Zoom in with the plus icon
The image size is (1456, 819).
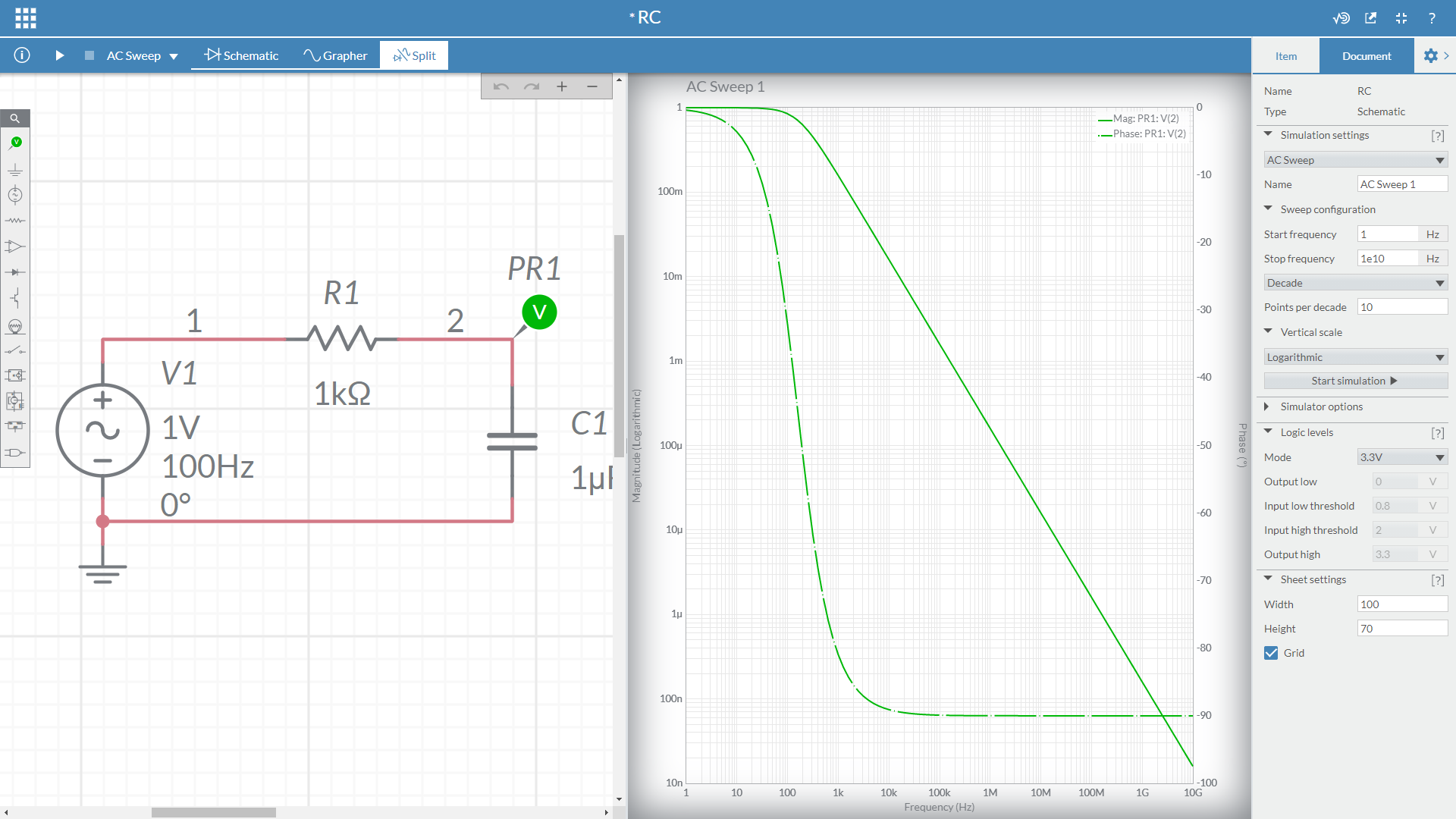[x=562, y=86]
